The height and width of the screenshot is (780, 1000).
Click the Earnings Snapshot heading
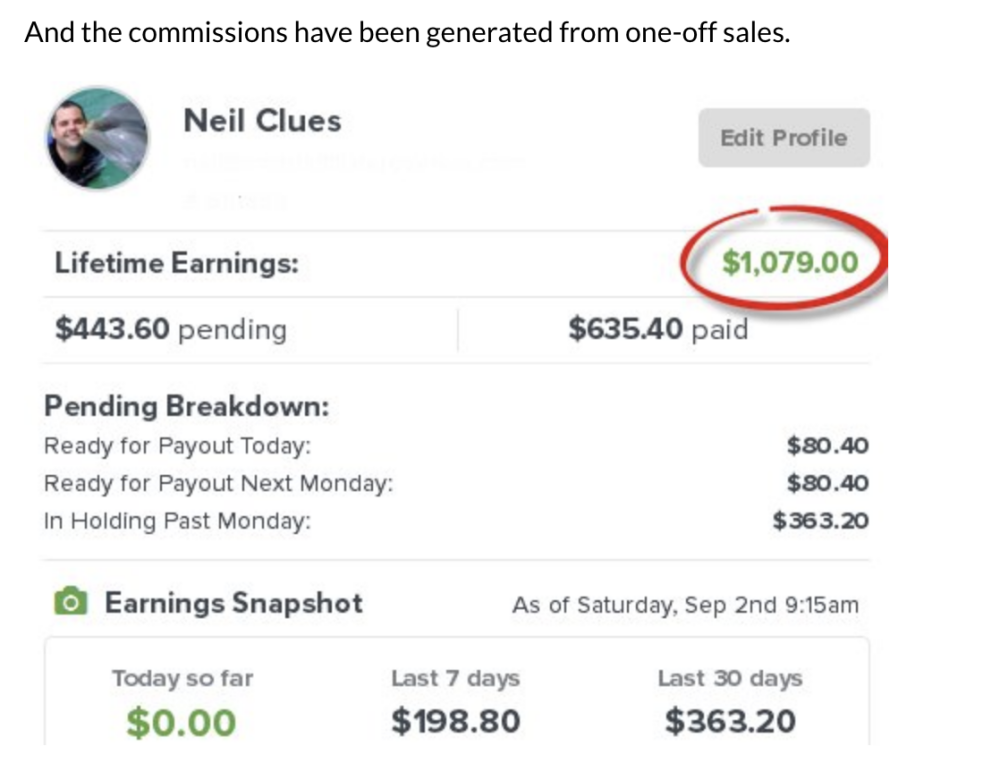233,603
